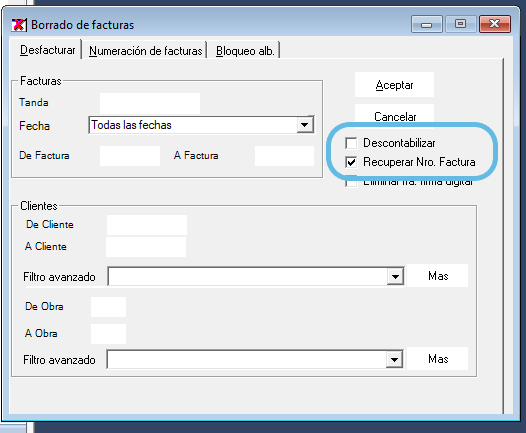Toggle the Eliminar fra. firma digital checkbox
Viewport: 526px width, 433px height.
pyautogui.click(x=351, y=181)
